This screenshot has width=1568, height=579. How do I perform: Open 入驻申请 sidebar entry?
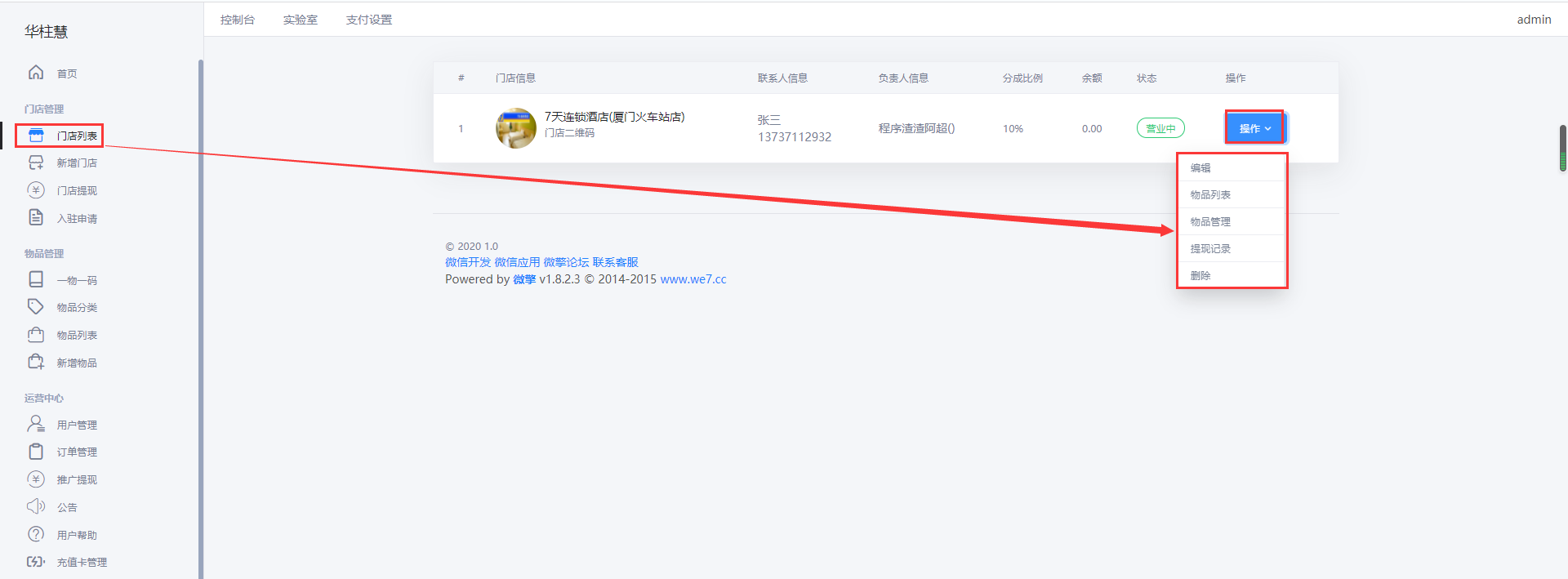pyautogui.click(x=77, y=219)
